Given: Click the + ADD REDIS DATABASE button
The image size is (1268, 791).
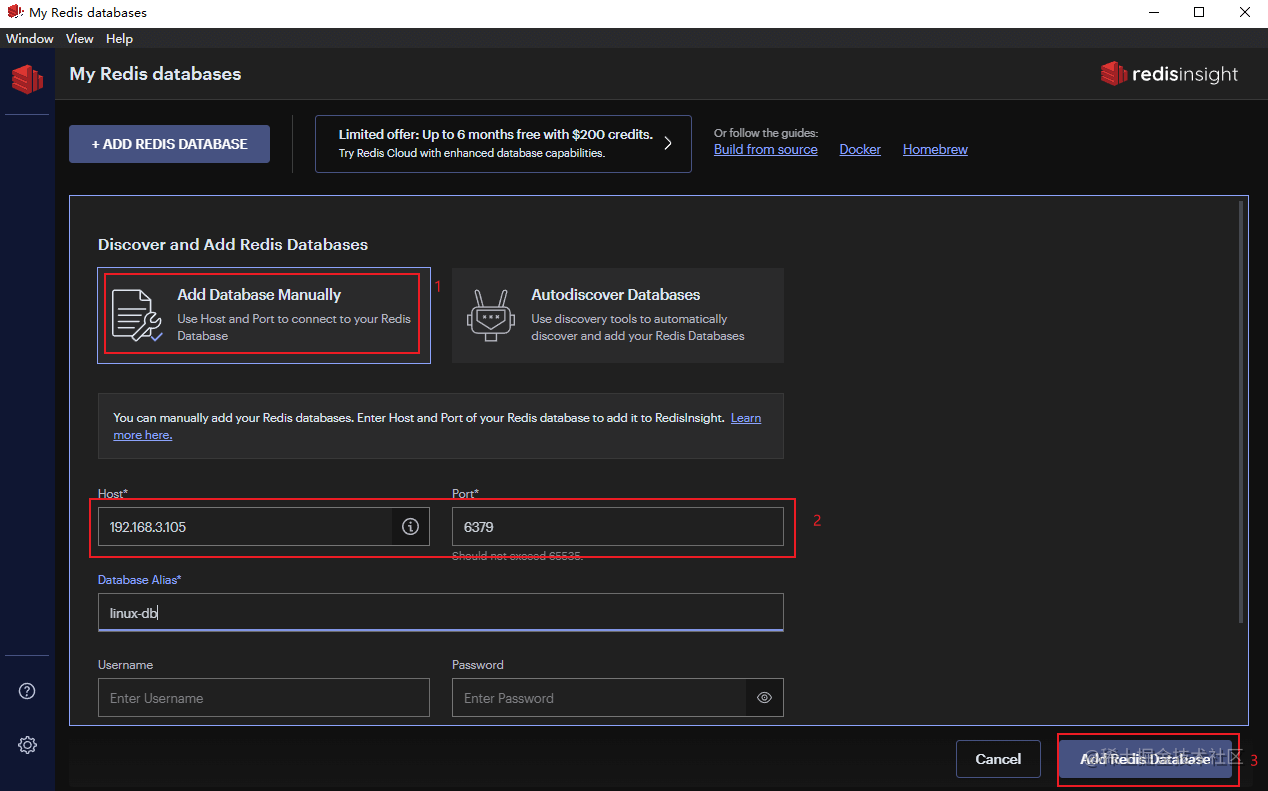Looking at the screenshot, I should point(170,144).
